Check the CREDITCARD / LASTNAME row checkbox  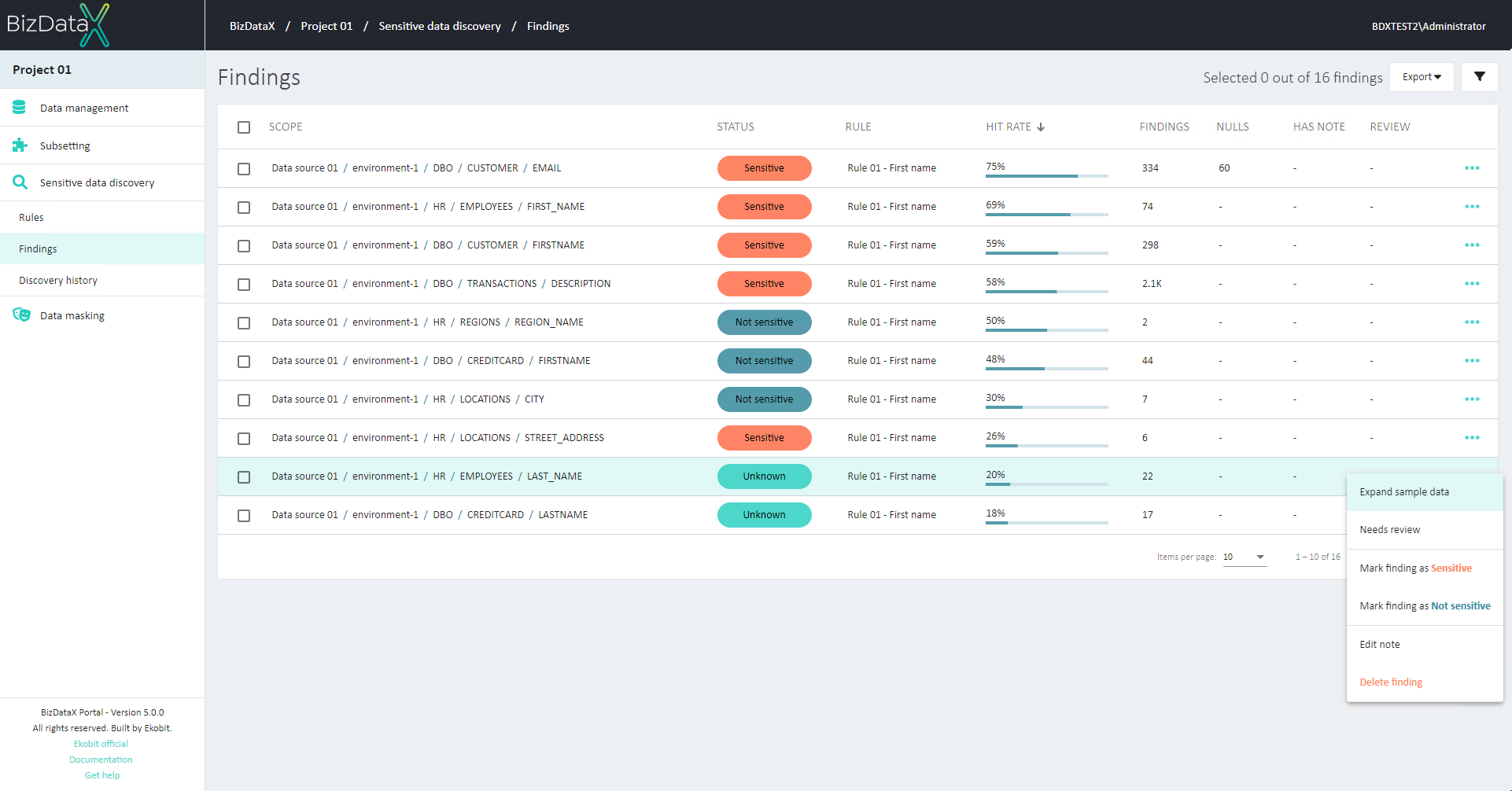coord(244,516)
